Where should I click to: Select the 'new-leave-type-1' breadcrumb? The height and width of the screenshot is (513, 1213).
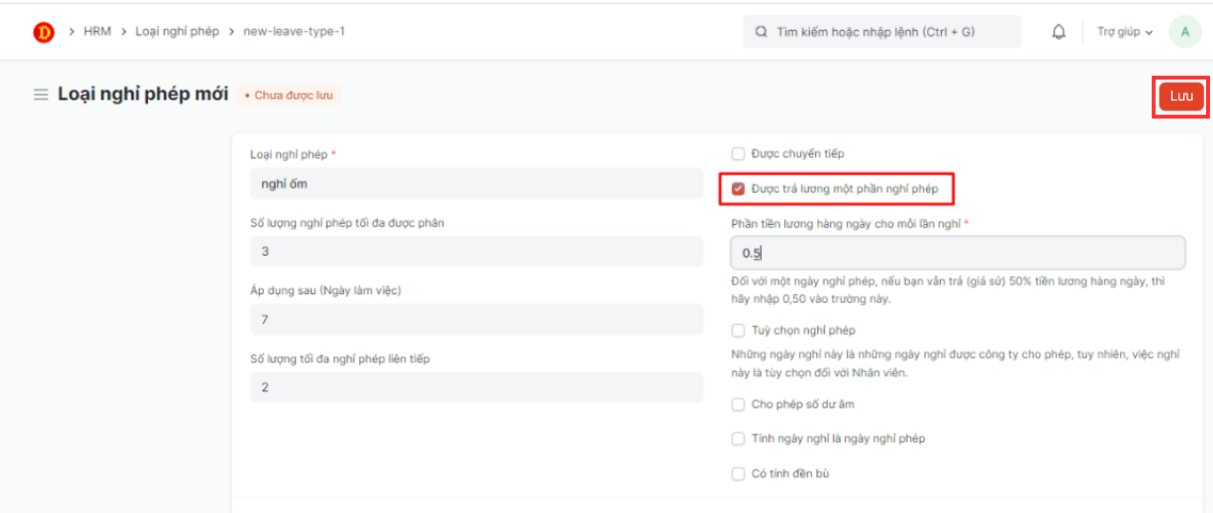[294, 32]
